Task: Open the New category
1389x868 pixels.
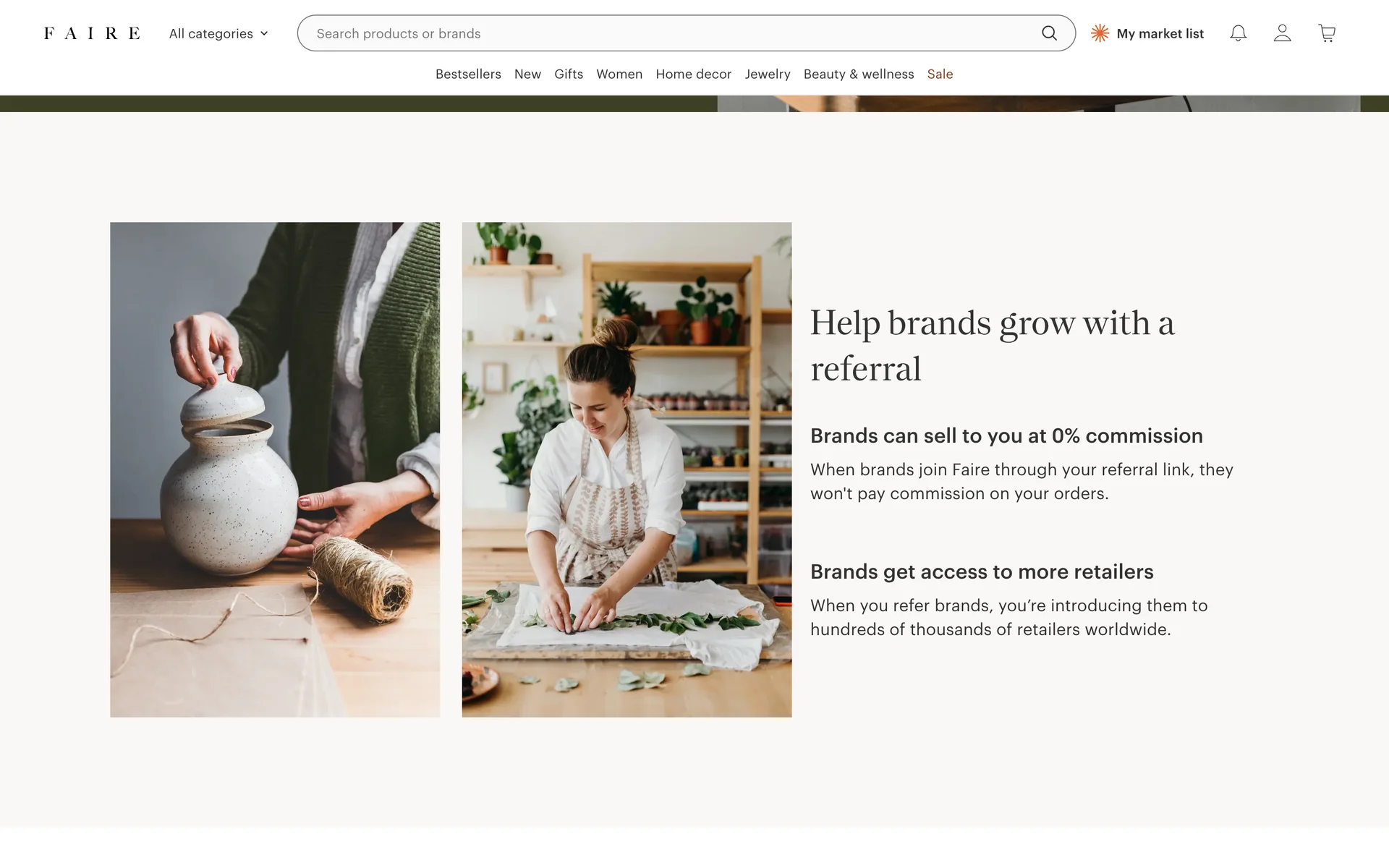Action: click(527, 74)
